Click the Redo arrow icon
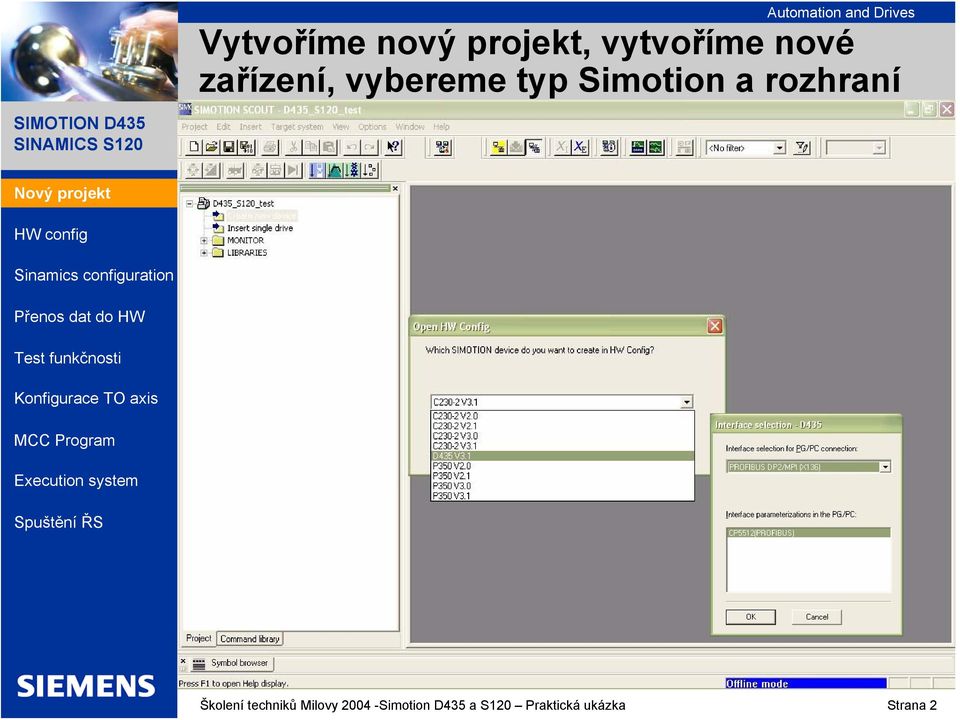The width and height of the screenshot is (960, 720). pos(370,147)
